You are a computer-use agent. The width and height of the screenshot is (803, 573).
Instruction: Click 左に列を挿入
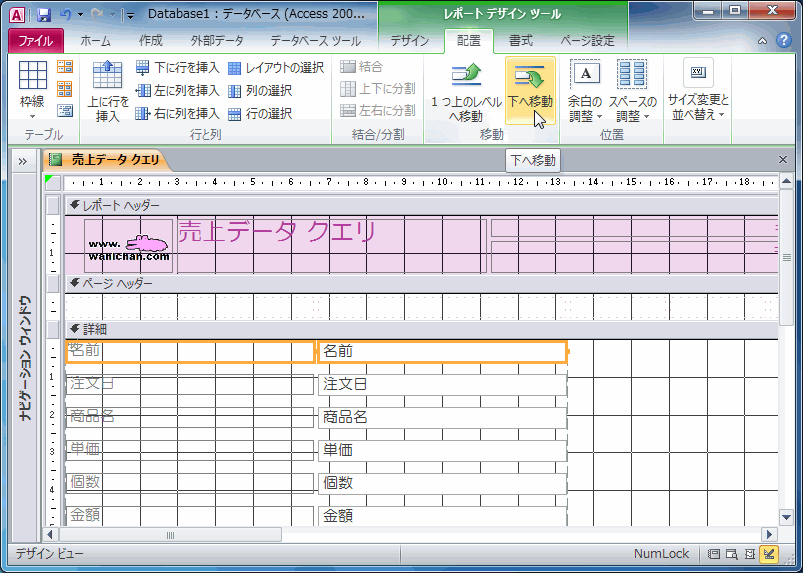[x=178, y=90]
